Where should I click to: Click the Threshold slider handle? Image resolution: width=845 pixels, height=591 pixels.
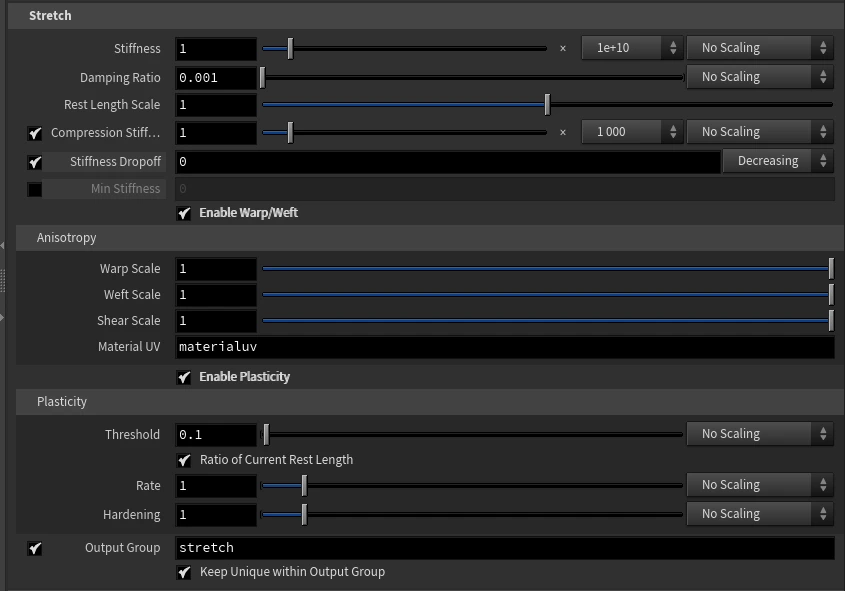(266, 434)
